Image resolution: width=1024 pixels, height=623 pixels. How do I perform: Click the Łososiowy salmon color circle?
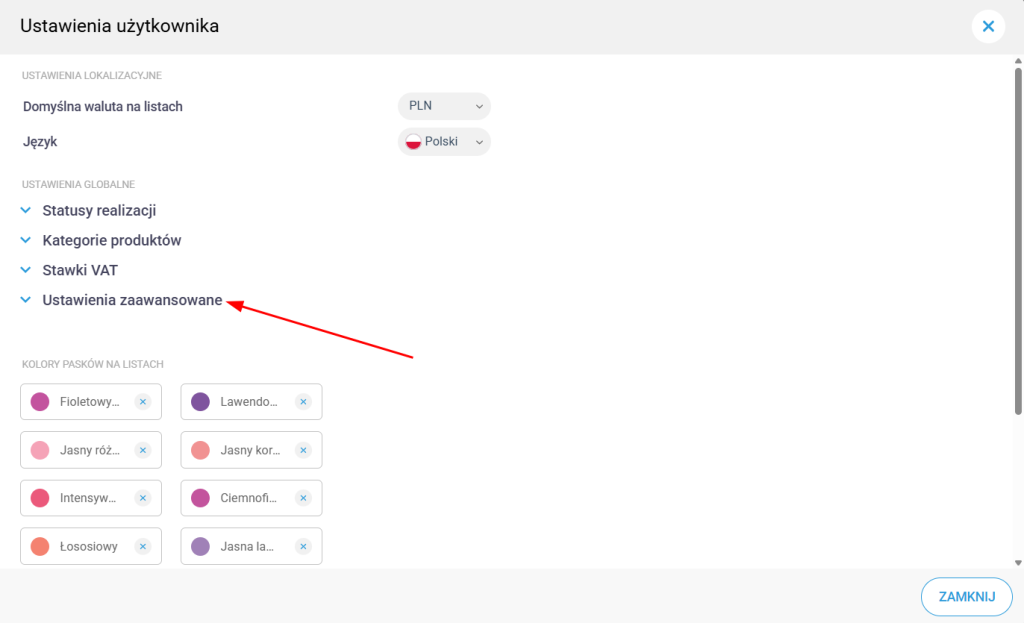[40, 546]
